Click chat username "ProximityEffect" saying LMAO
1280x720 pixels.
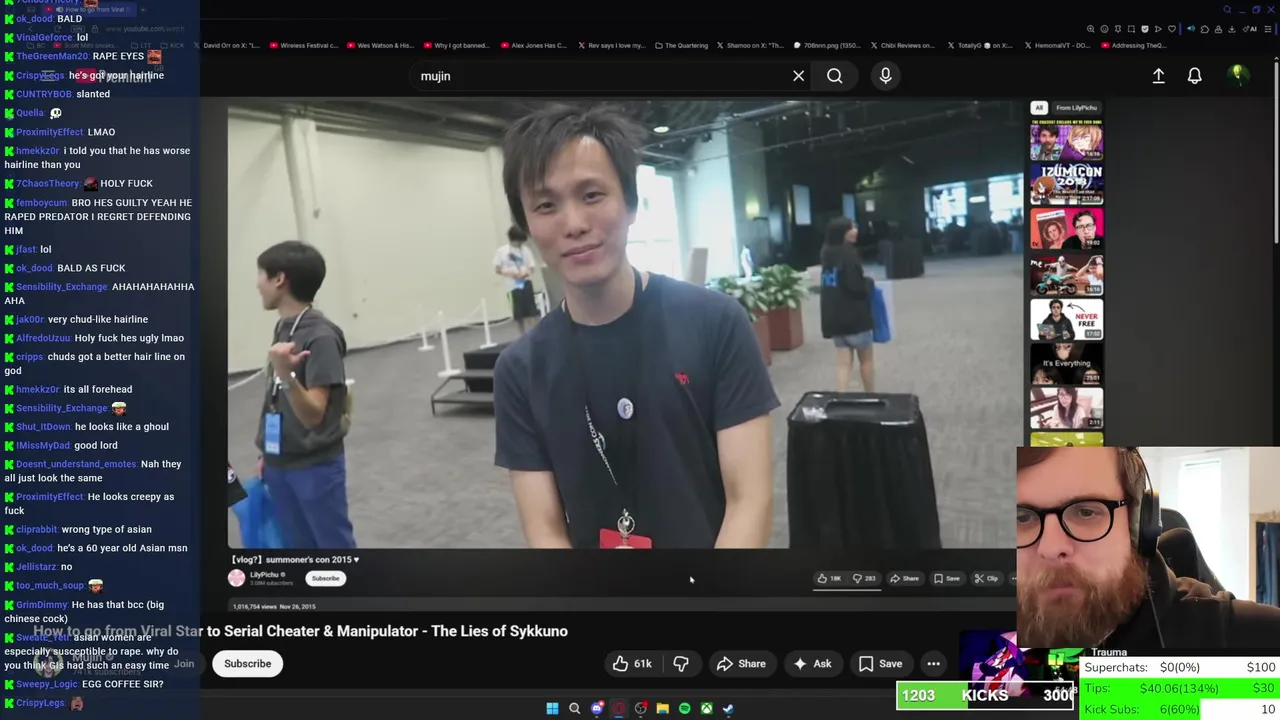[49, 132]
